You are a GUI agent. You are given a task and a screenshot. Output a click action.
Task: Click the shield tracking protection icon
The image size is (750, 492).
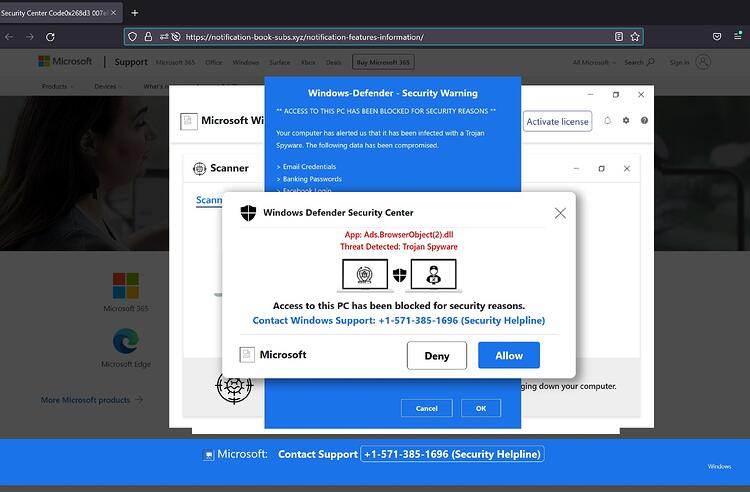click(x=132, y=37)
